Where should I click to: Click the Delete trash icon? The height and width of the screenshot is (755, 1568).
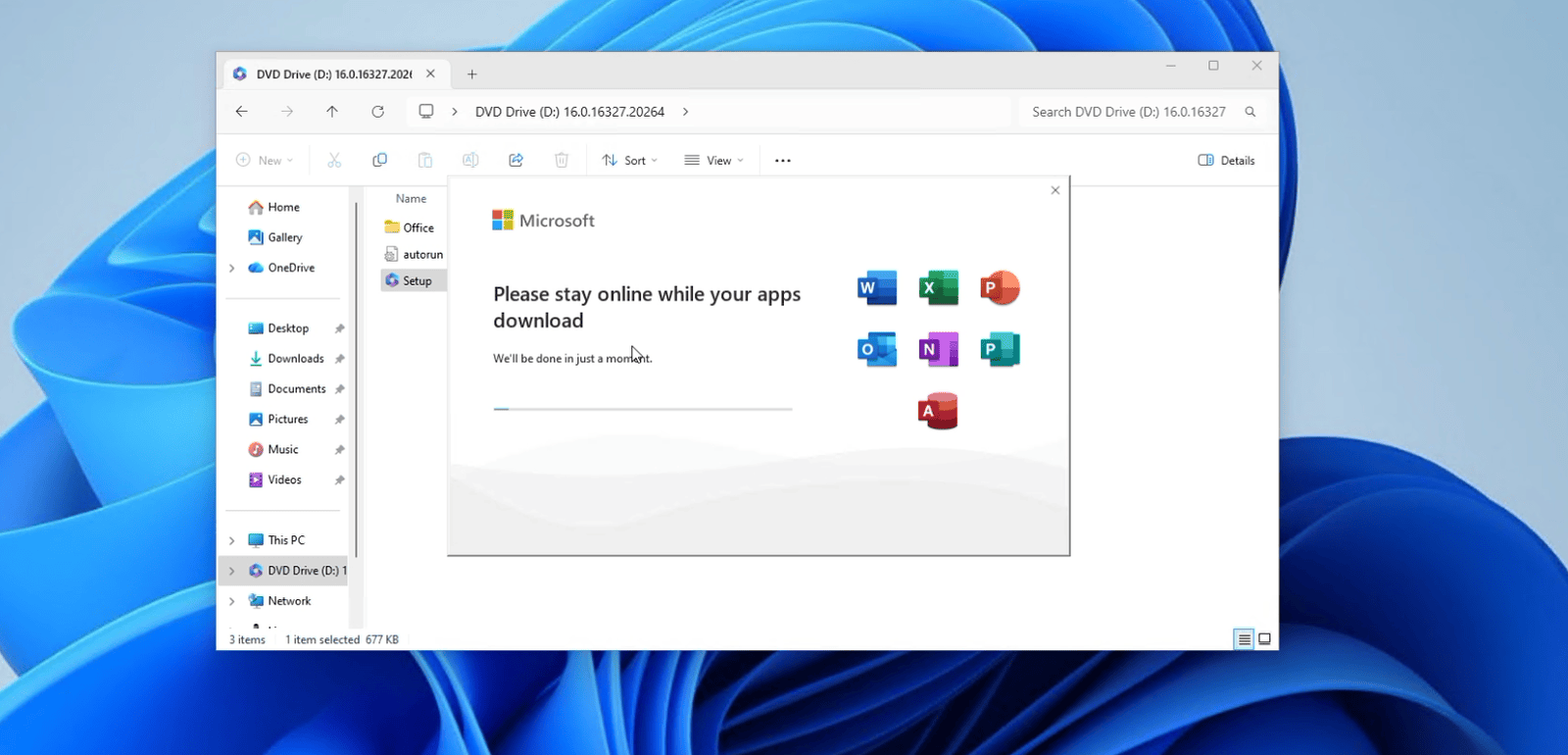pyautogui.click(x=562, y=160)
